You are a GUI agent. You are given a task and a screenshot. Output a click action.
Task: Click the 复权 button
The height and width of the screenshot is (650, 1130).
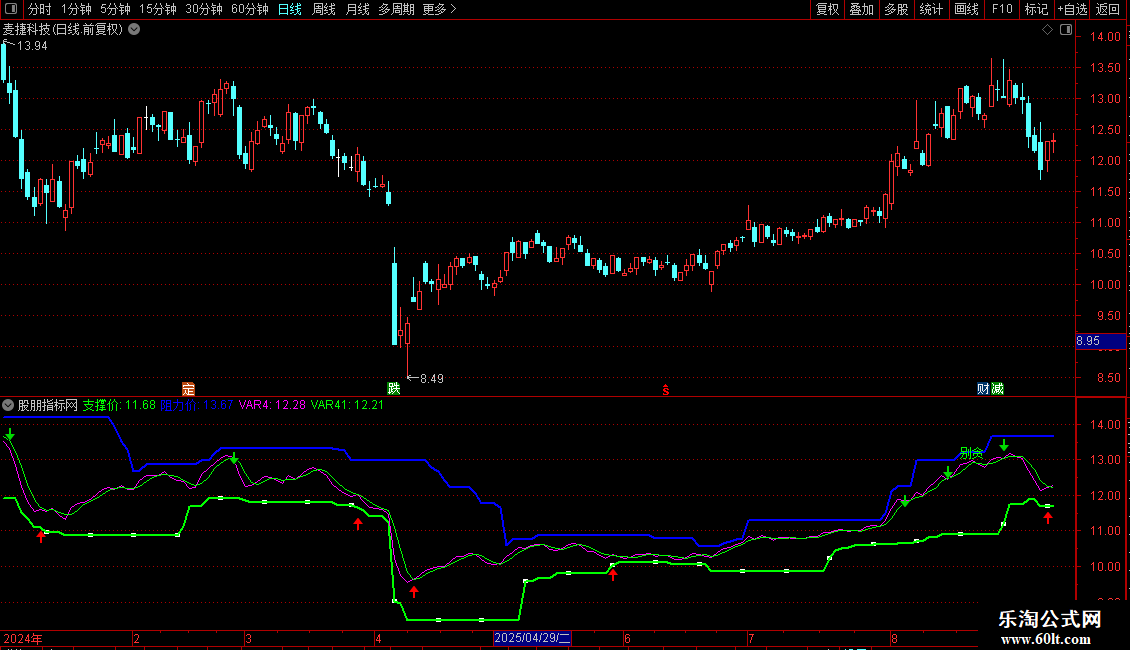[x=827, y=9]
